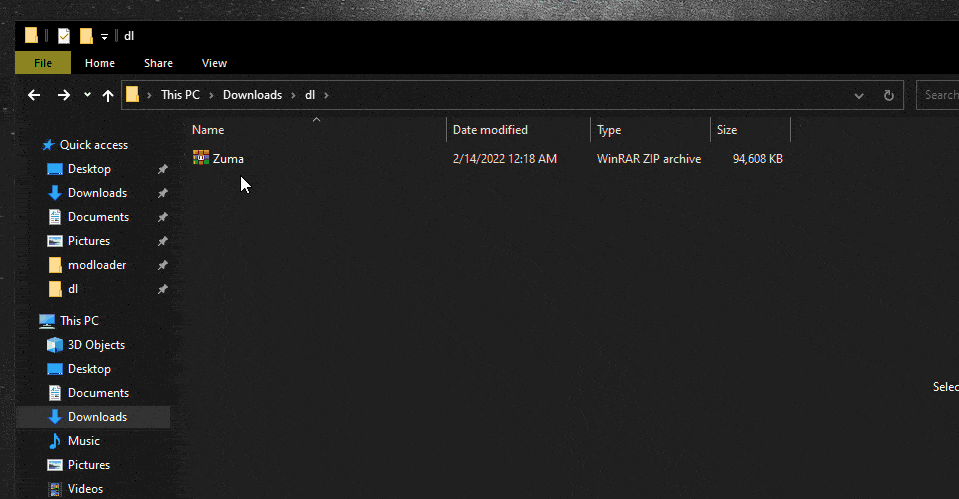Click Downloads in the address breadcrumb

coord(252,95)
